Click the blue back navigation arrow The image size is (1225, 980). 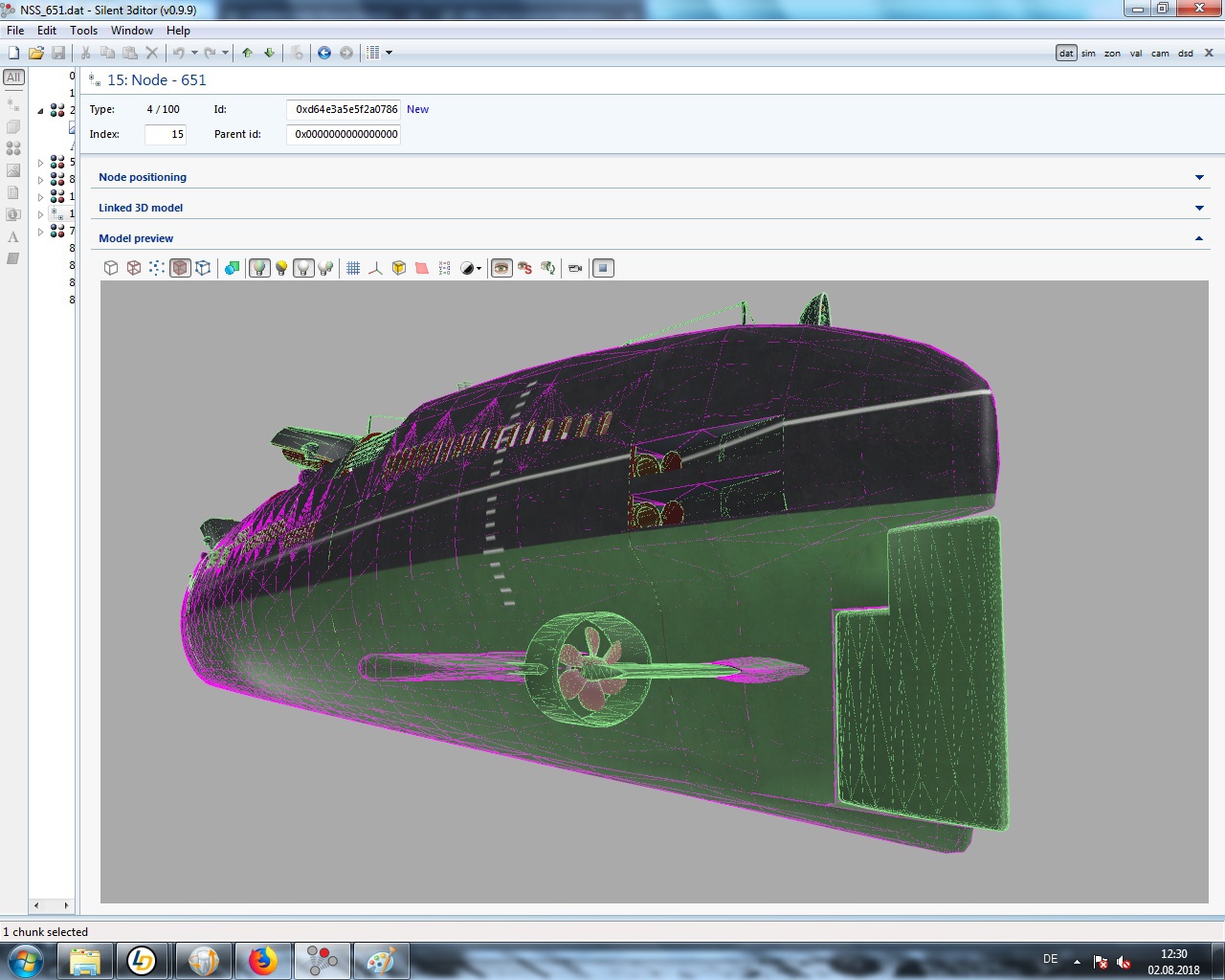(x=324, y=53)
